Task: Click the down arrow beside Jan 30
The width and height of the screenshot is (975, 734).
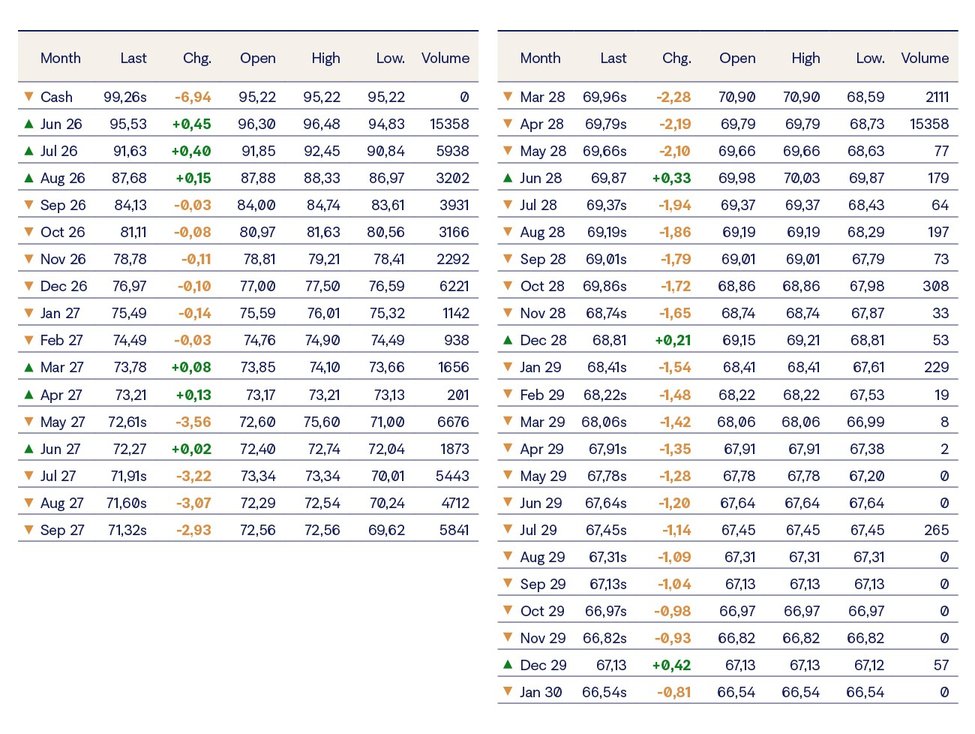Action: click(x=507, y=692)
